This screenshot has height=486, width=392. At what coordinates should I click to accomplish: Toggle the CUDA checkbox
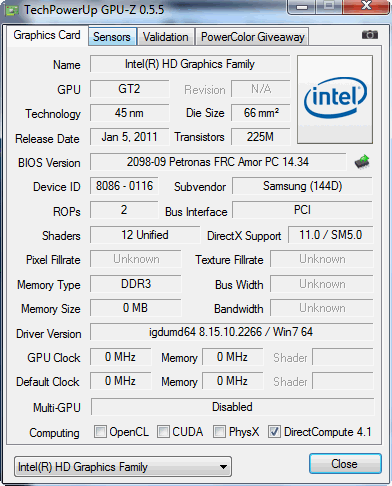click(163, 431)
